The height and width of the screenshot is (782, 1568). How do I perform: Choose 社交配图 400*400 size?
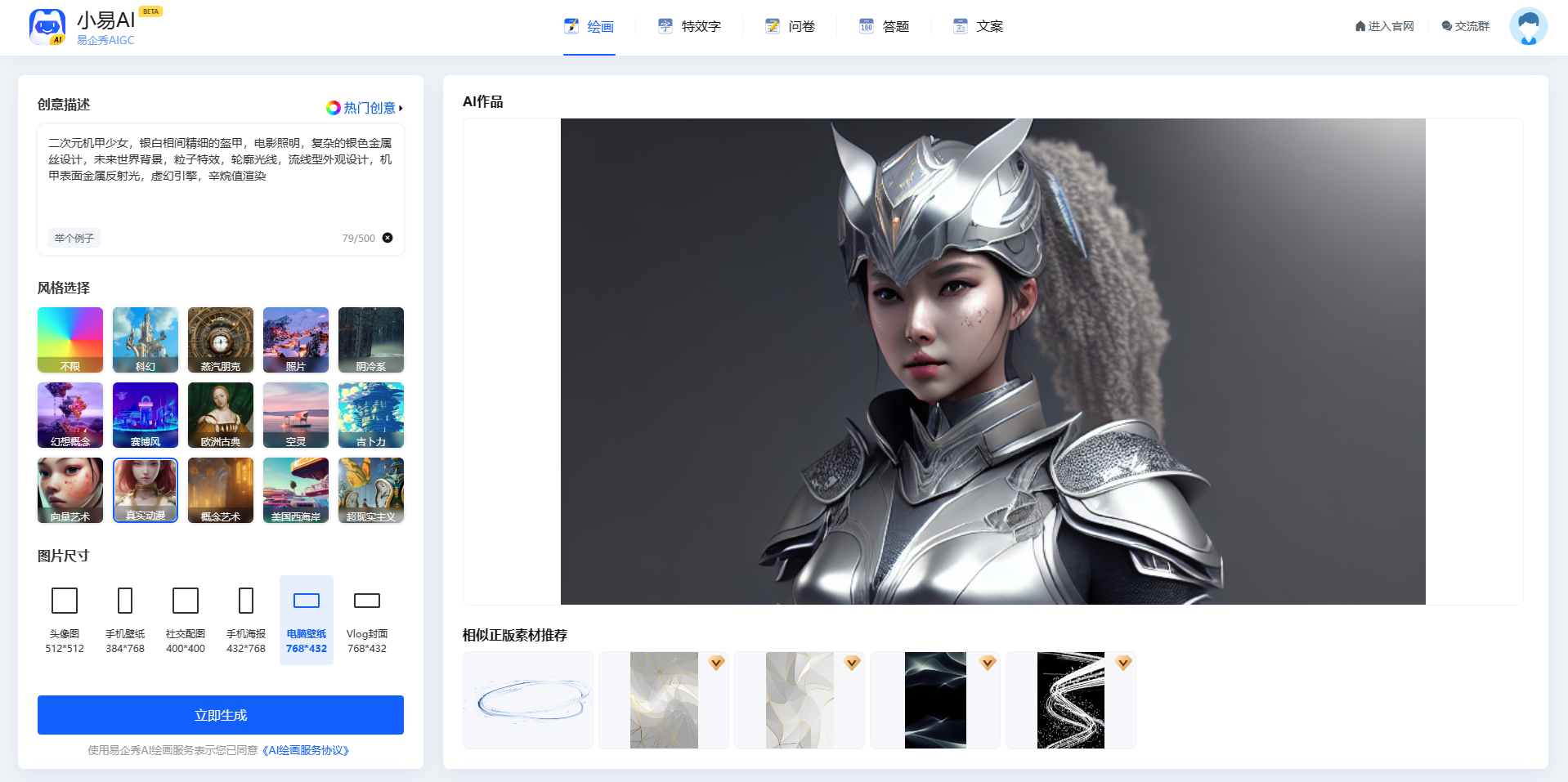(x=186, y=620)
